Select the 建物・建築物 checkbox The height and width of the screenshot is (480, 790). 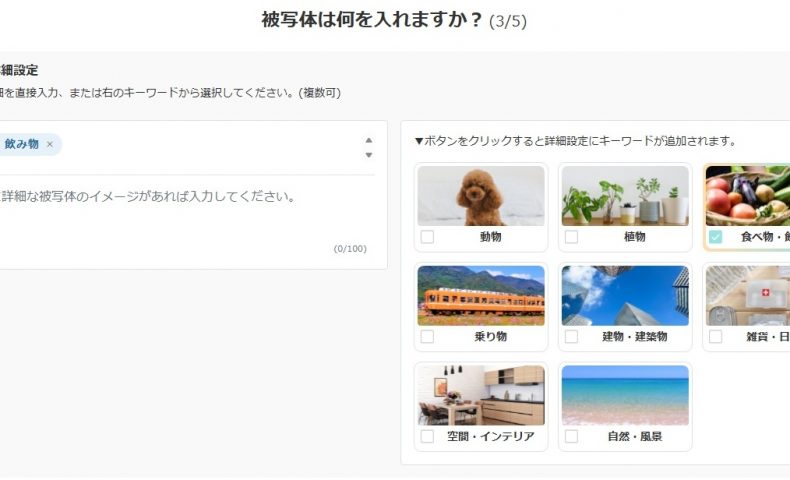pyautogui.click(x=571, y=337)
